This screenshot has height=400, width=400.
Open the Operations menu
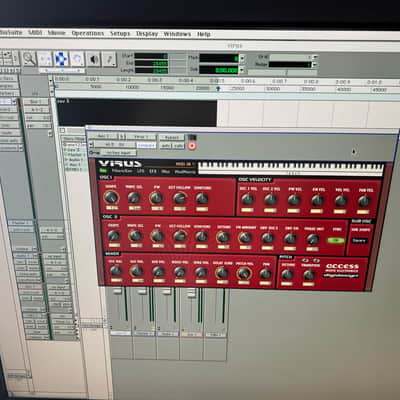coord(88,33)
